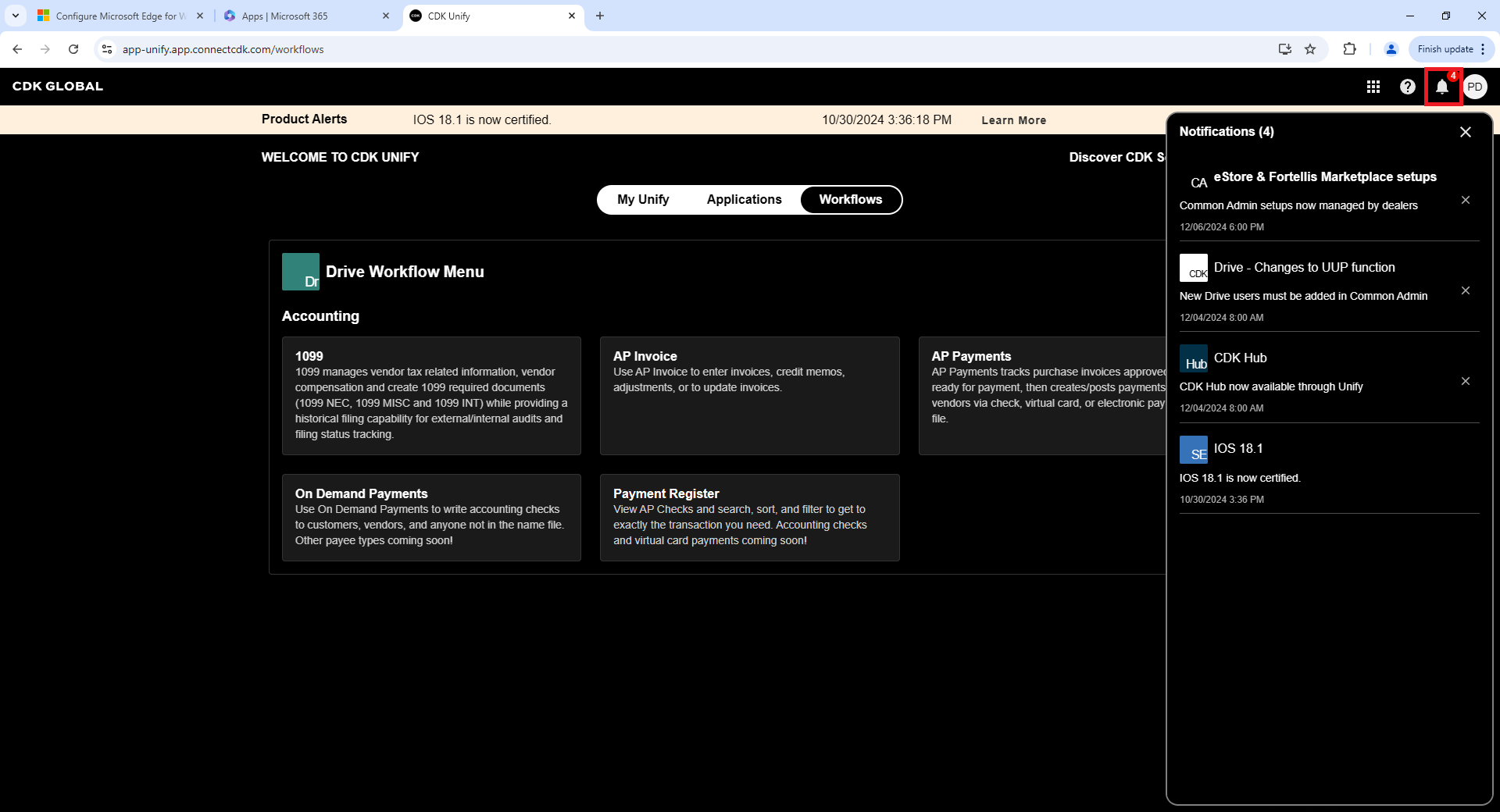The width and height of the screenshot is (1500, 812).
Task: Open the help question mark icon
Action: [x=1407, y=87]
